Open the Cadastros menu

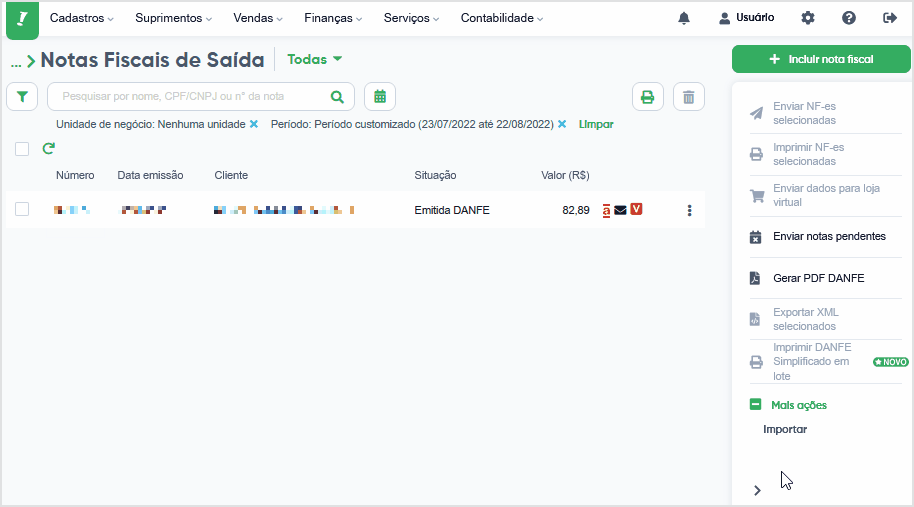click(82, 18)
